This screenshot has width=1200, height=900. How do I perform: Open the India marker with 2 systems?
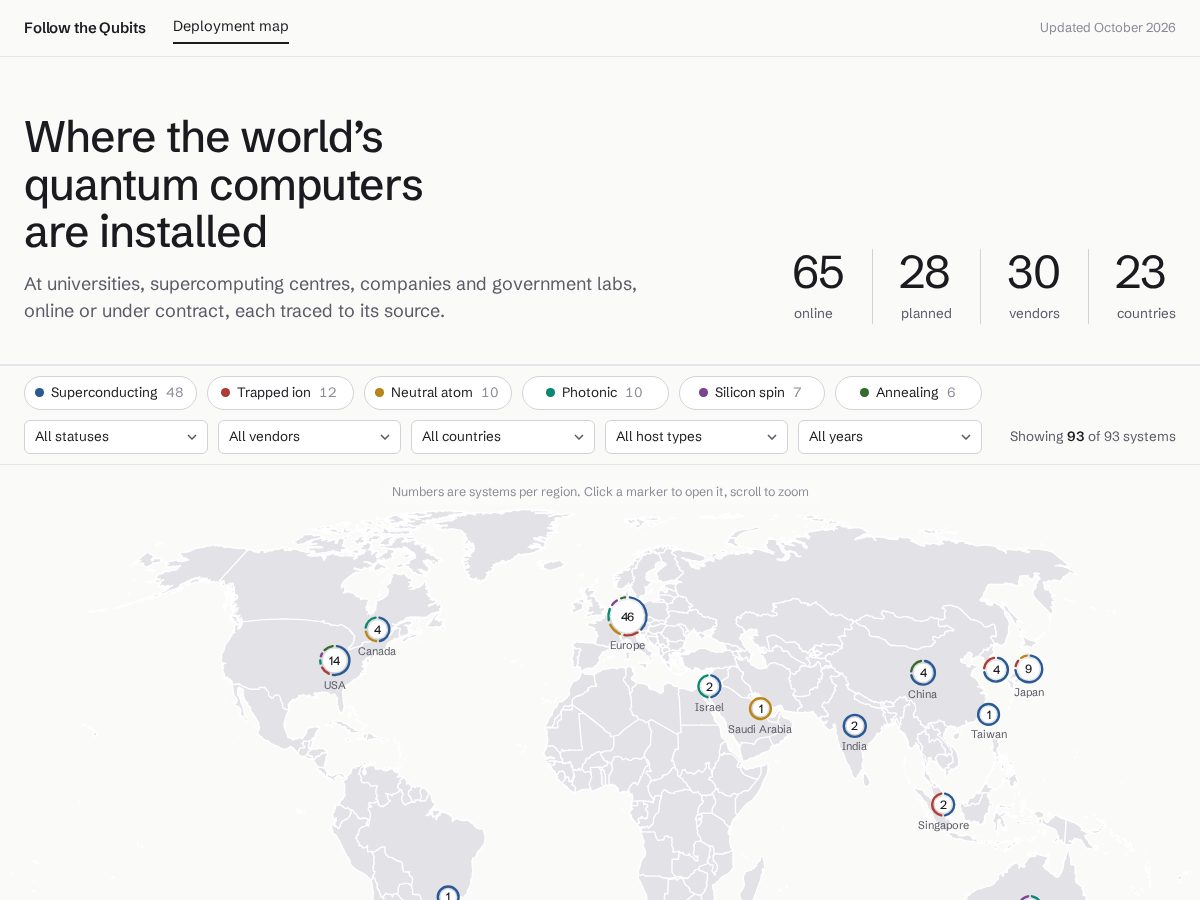pyautogui.click(x=854, y=726)
